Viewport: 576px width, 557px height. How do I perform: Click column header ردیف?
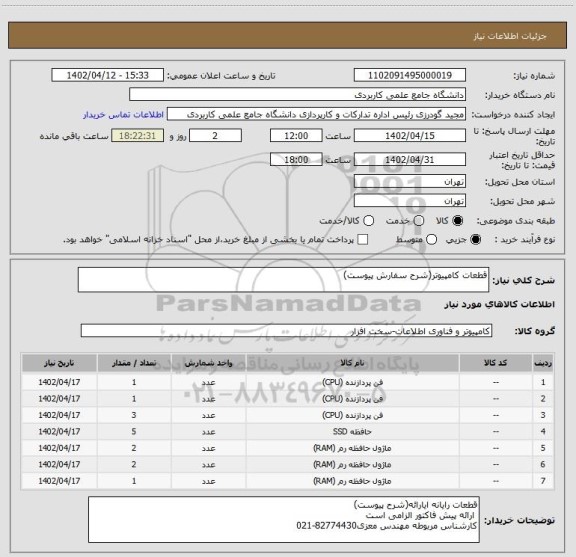(x=543, y=363)
